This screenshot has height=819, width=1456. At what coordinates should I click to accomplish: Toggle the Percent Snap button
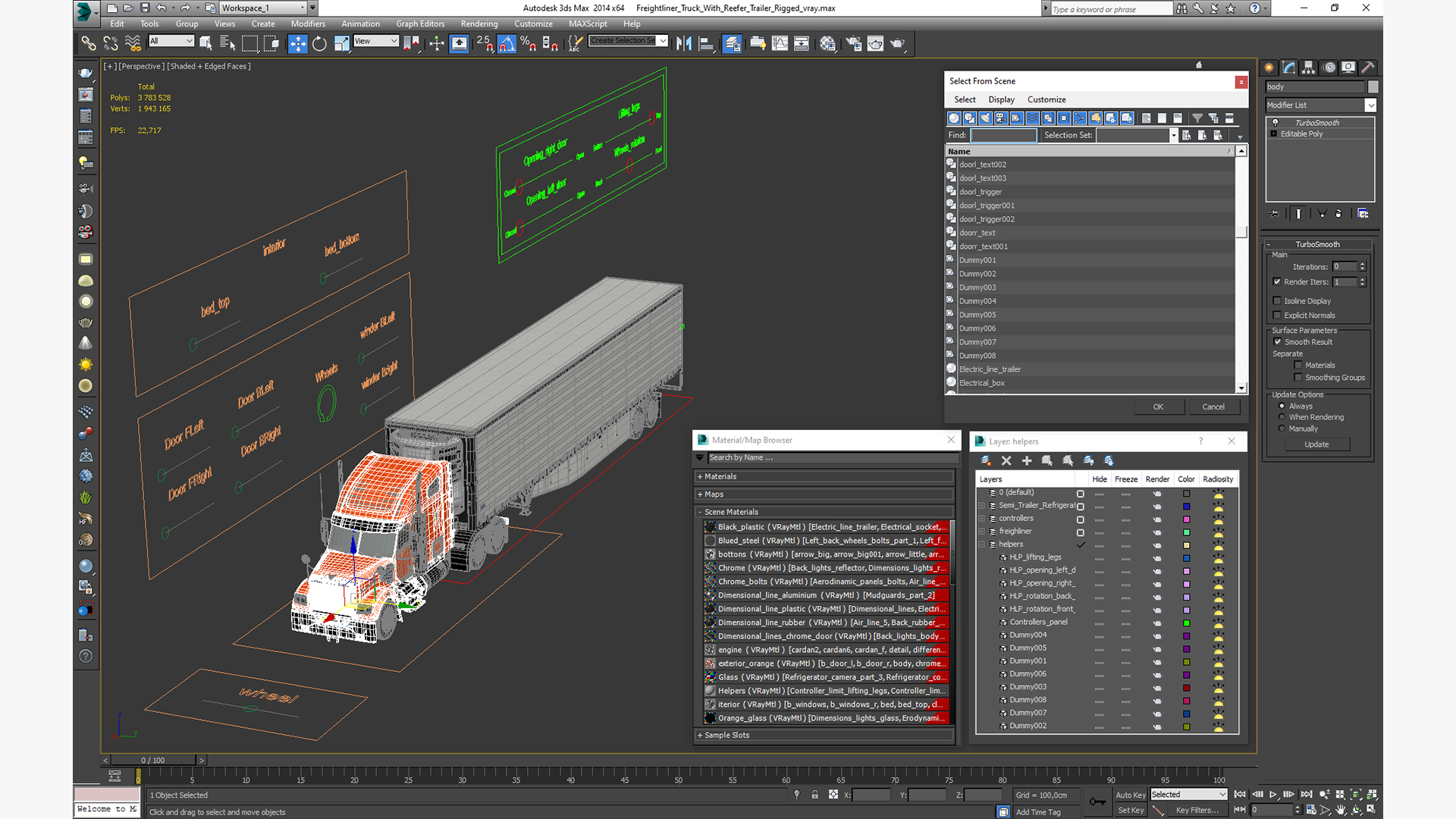click(x=529, y=43)
